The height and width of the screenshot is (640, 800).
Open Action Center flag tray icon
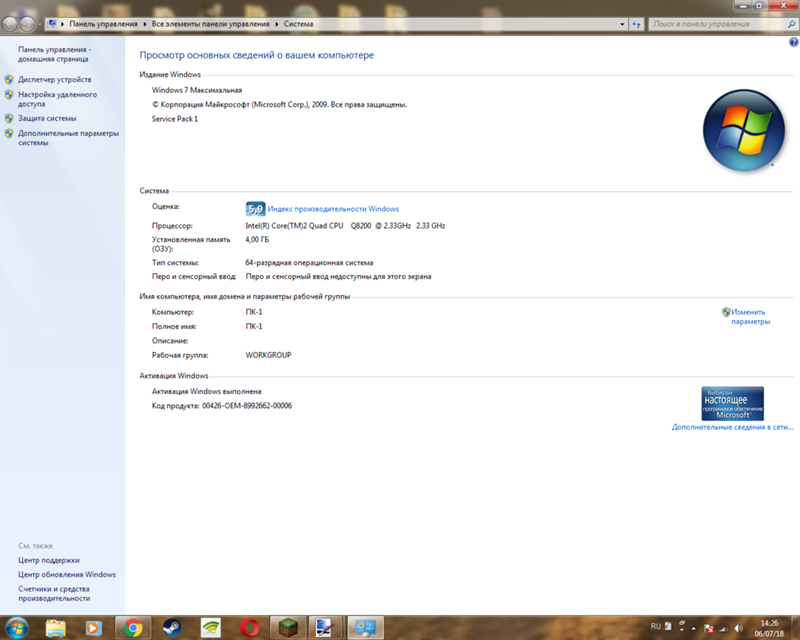[x=709, y=629]
